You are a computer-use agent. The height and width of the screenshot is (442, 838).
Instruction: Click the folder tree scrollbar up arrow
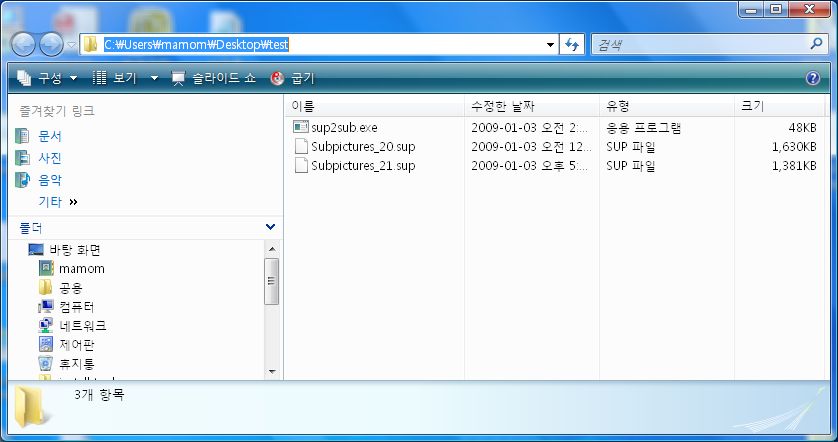(271, 249)
